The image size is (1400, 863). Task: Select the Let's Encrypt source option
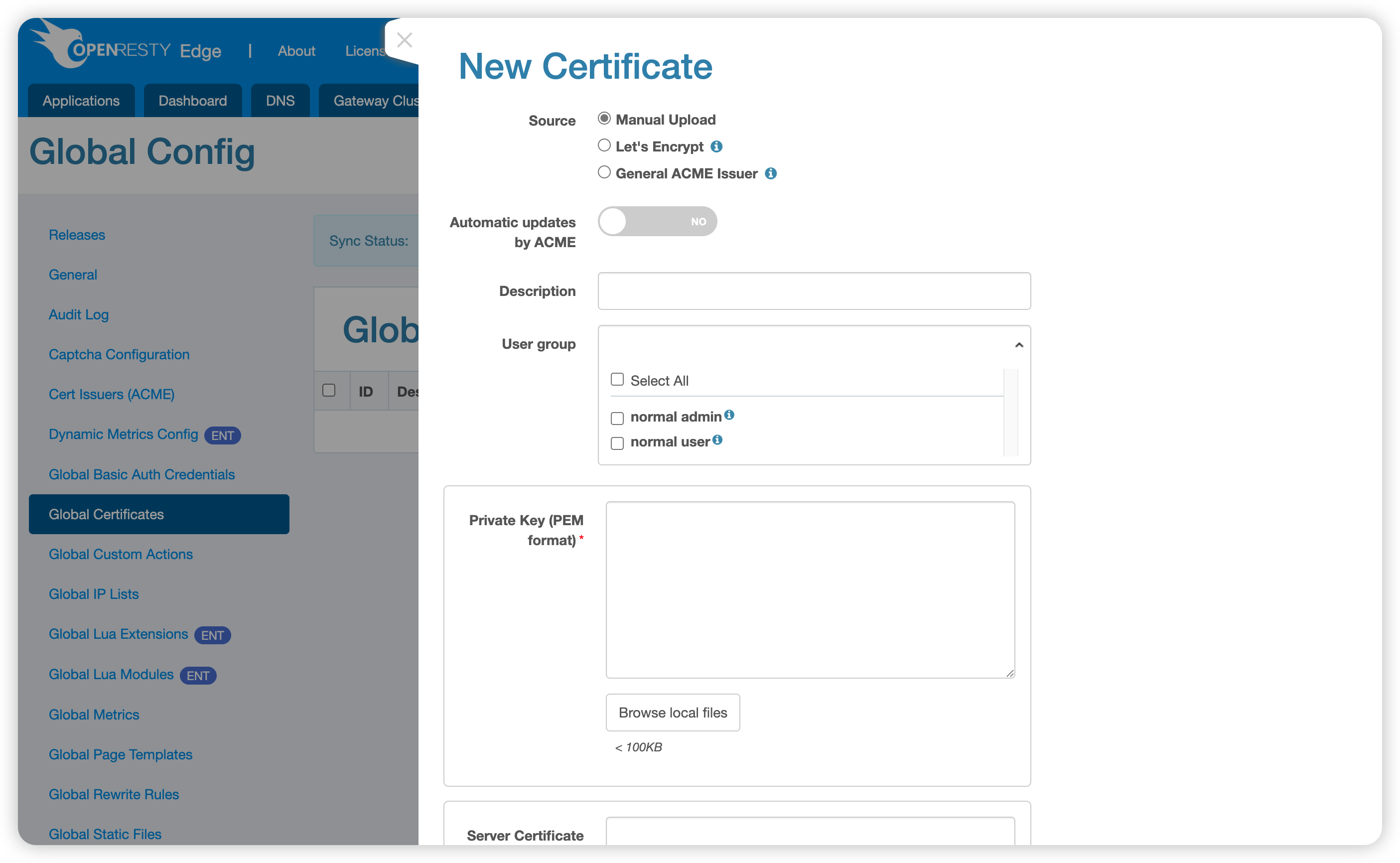[x=604, y=145]
